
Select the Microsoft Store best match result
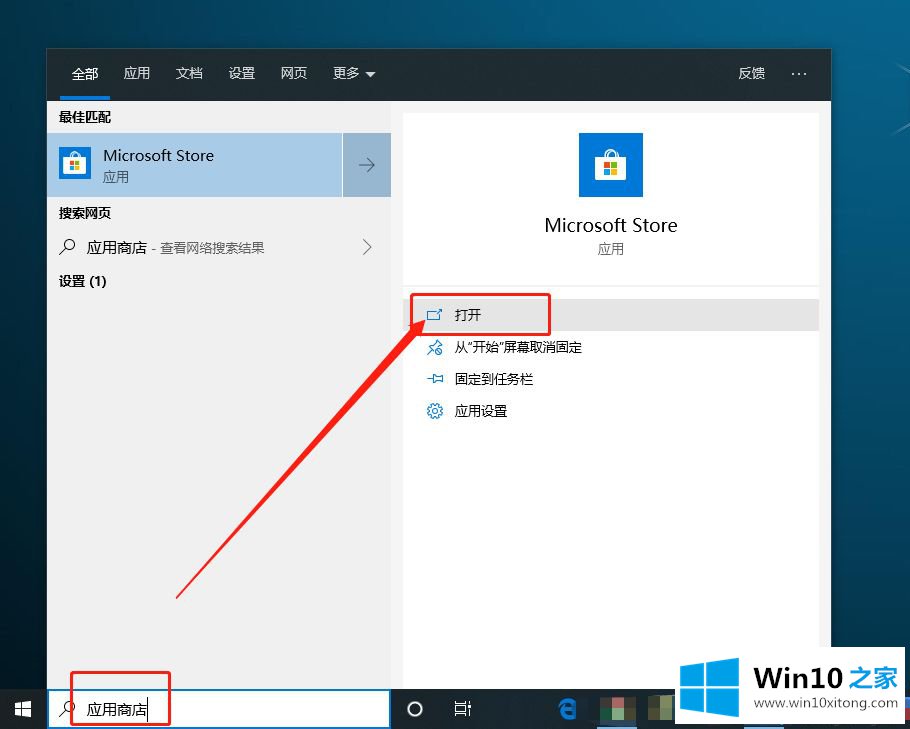click(x=195, y=165)
